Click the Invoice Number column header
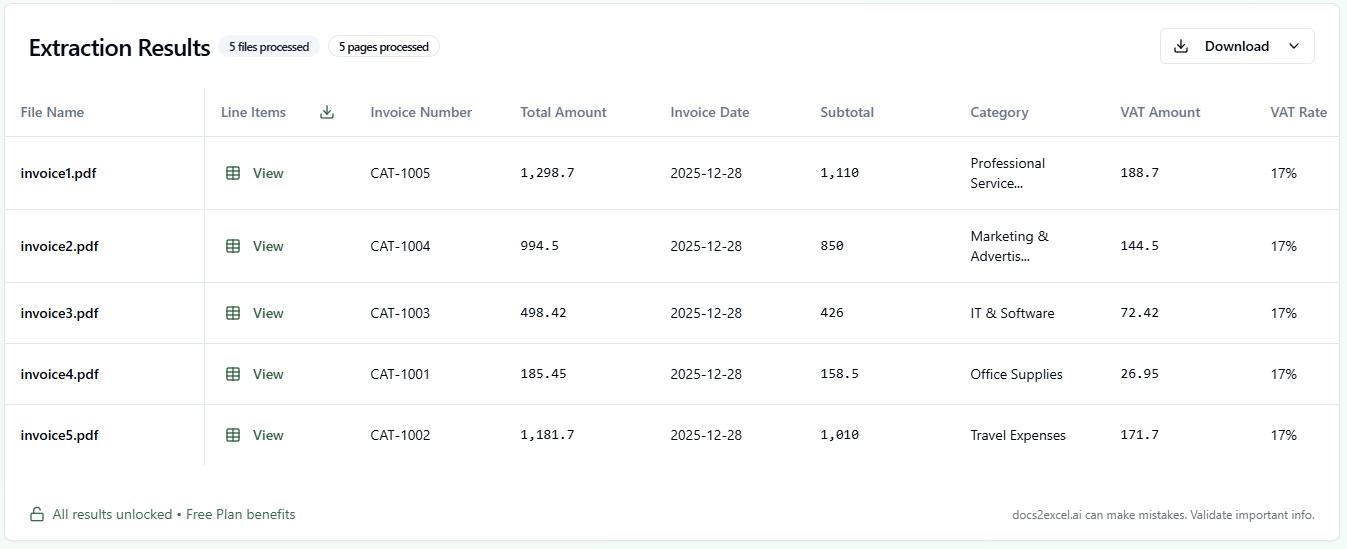Viewport: 1347px width, 549px height. click(x=421, y=112)
